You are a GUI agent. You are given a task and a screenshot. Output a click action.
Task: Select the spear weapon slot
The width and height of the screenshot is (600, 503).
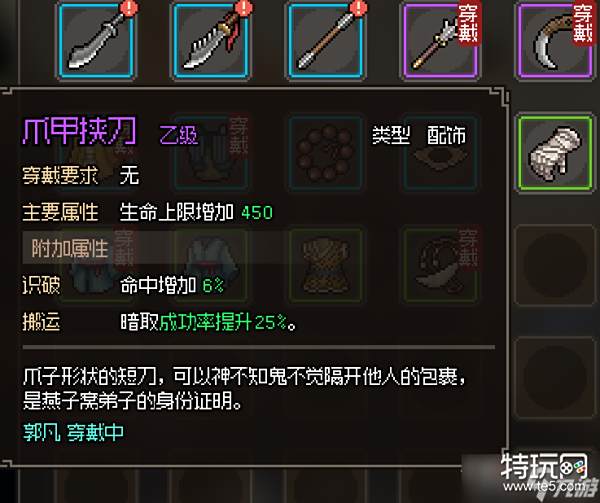pos(326,41)
